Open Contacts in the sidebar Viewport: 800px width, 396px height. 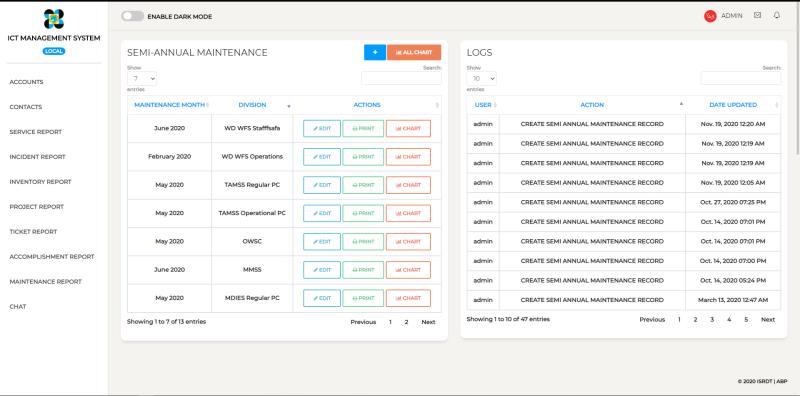[26, 107]
